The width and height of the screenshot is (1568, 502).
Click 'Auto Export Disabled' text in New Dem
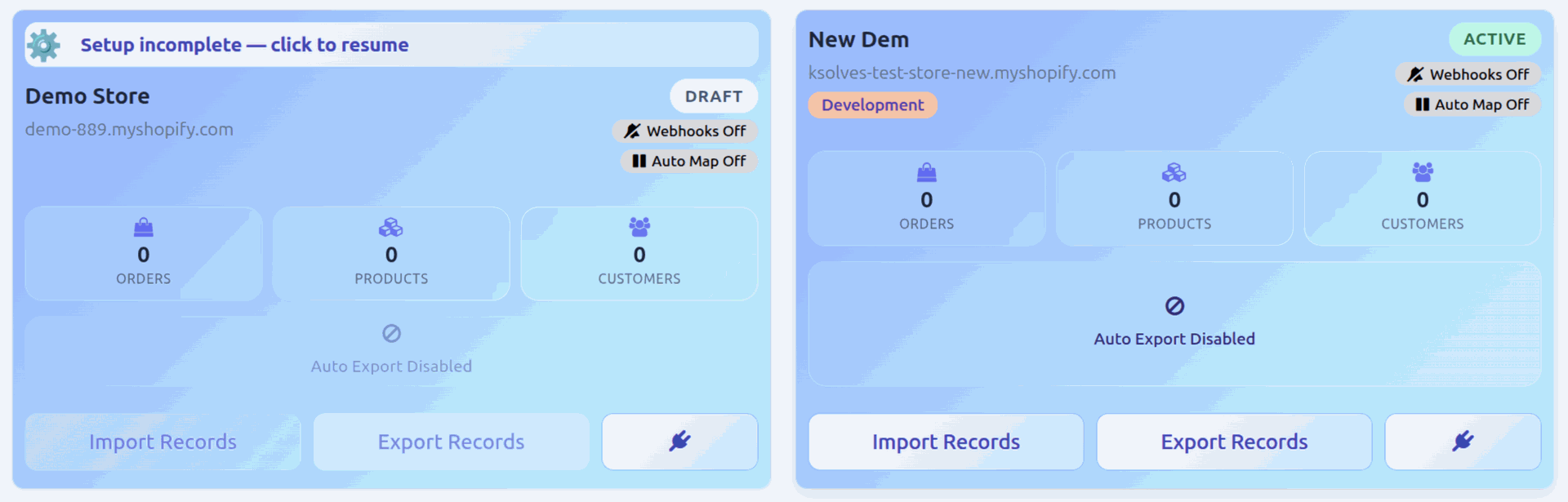[1174, 339]
